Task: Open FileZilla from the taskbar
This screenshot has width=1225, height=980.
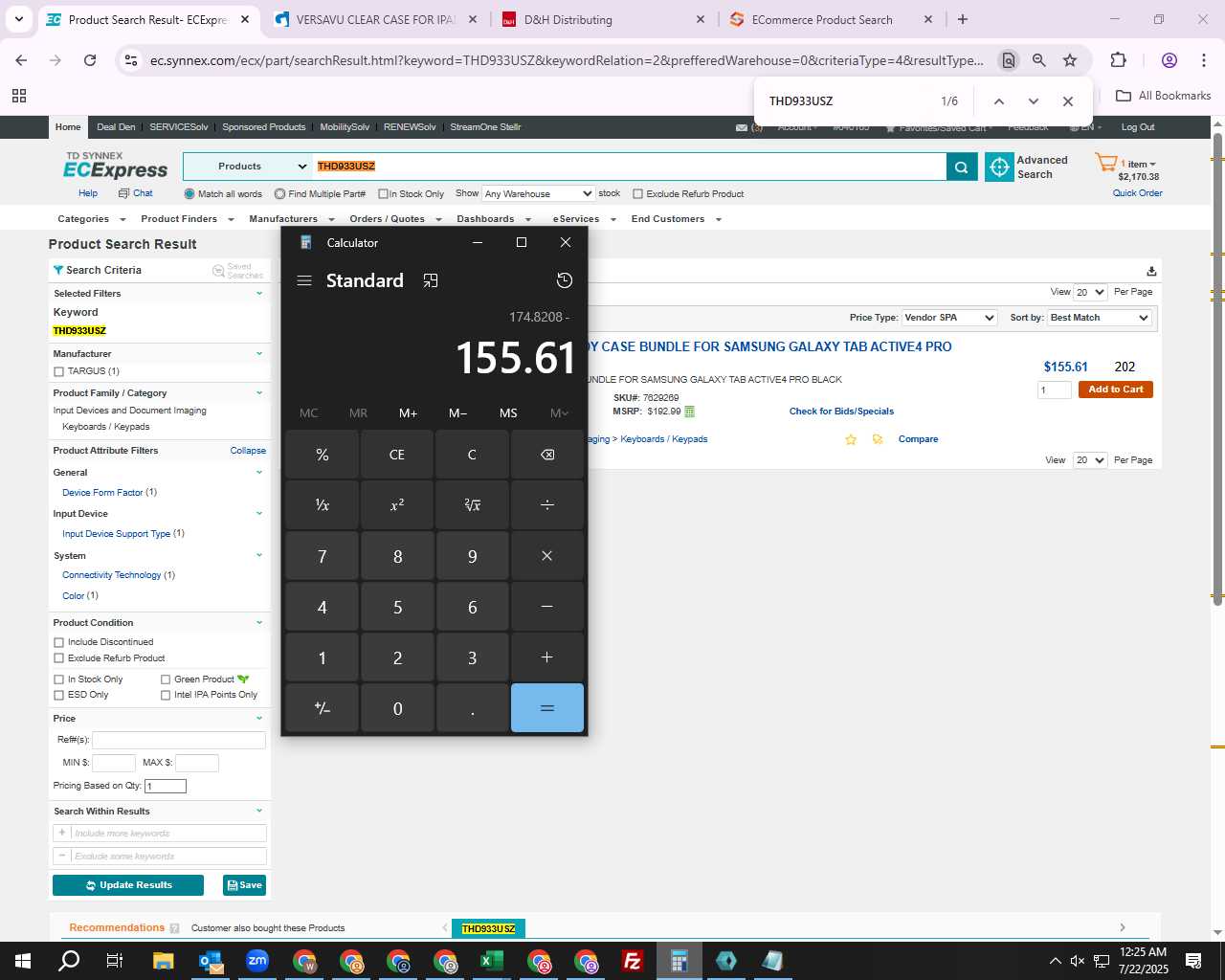Action: (632, 961)
